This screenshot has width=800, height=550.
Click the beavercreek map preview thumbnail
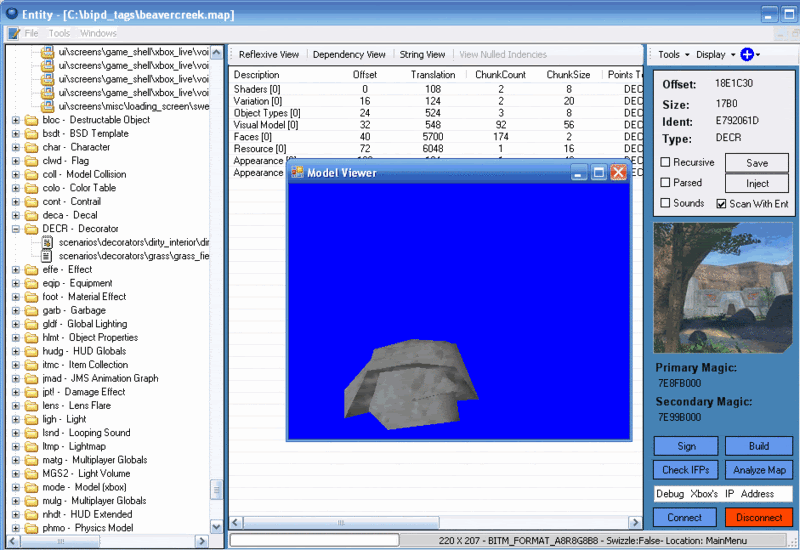[x=723, y=288]
